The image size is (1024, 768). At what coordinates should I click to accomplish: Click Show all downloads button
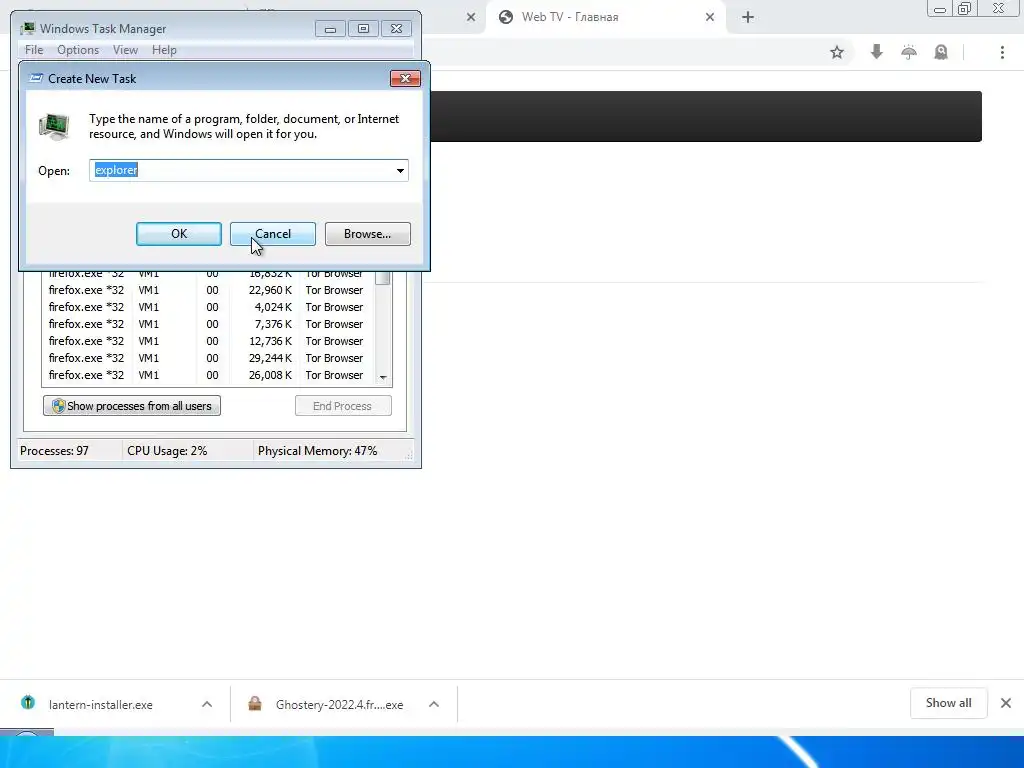click(948, 703)
